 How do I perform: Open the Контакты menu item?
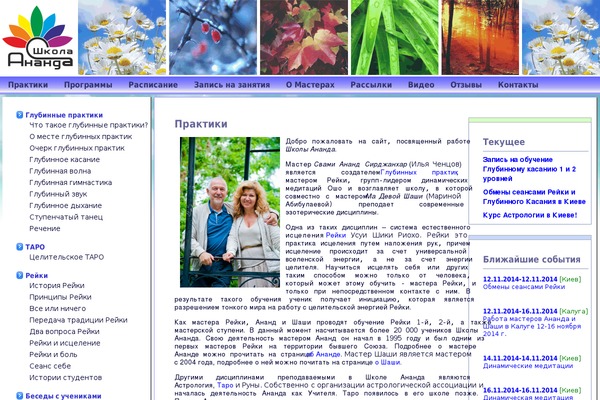(518, 85)
